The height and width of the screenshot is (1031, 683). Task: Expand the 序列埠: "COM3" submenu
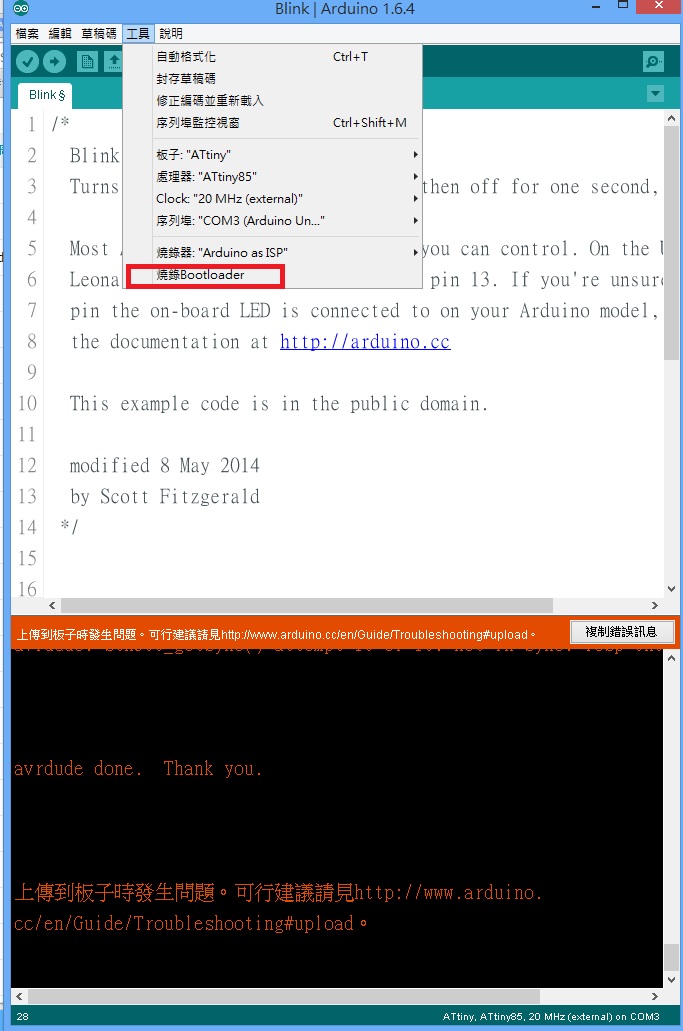coord(272,220)
